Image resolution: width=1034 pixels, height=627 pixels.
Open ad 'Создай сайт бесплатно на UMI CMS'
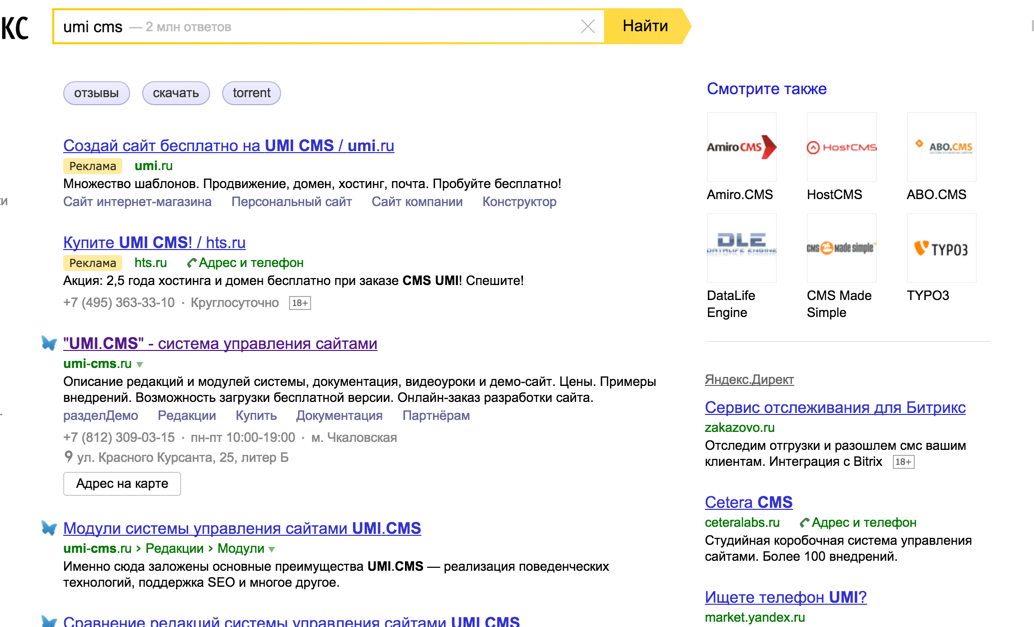point(229,146)
